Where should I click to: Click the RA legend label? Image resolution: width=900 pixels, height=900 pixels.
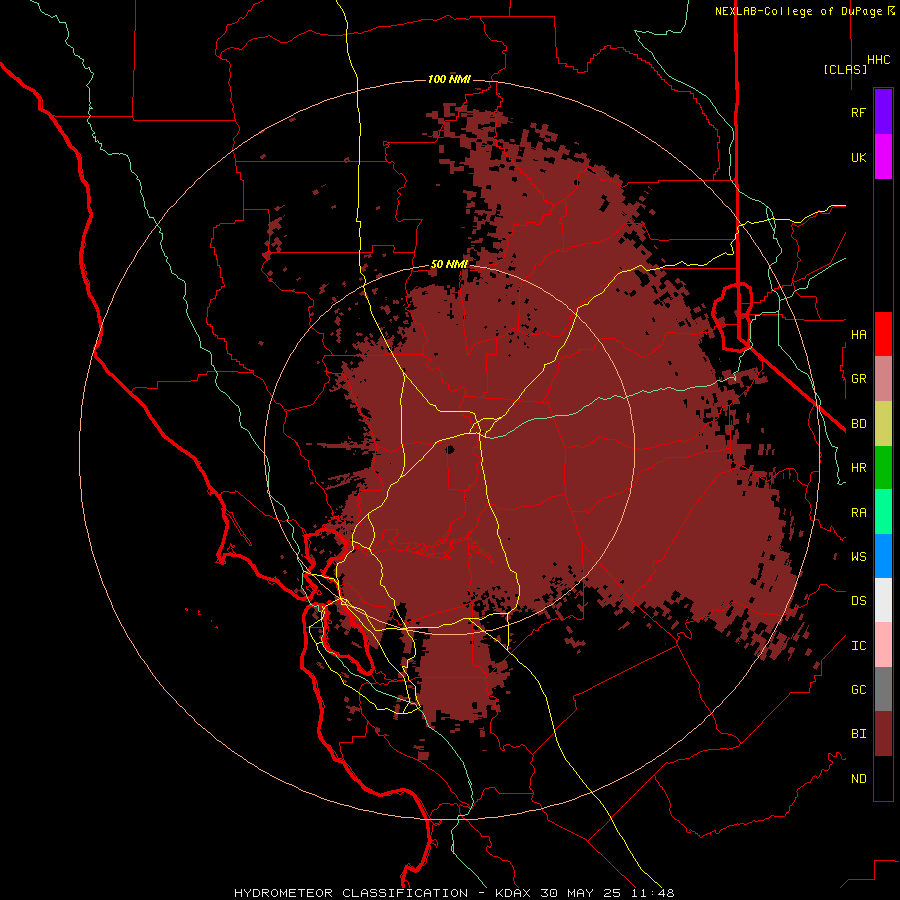[x=858, y=513]
